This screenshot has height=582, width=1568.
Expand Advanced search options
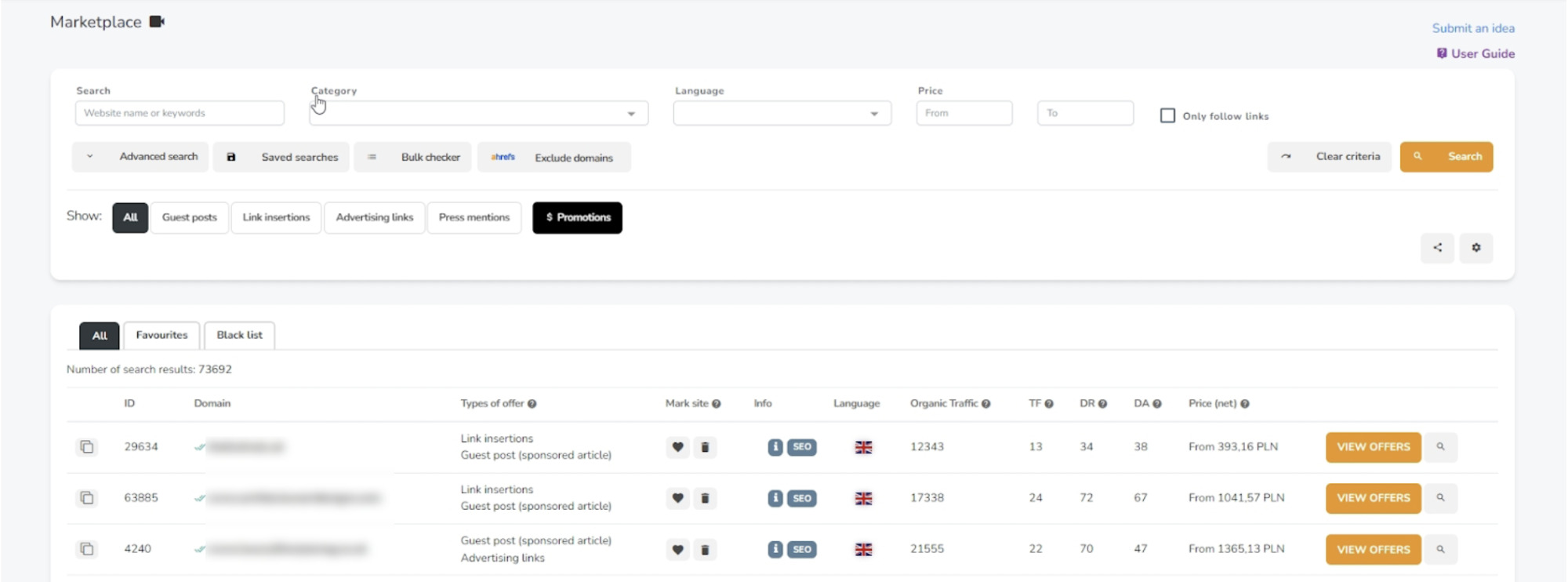(x=141, y=157)
